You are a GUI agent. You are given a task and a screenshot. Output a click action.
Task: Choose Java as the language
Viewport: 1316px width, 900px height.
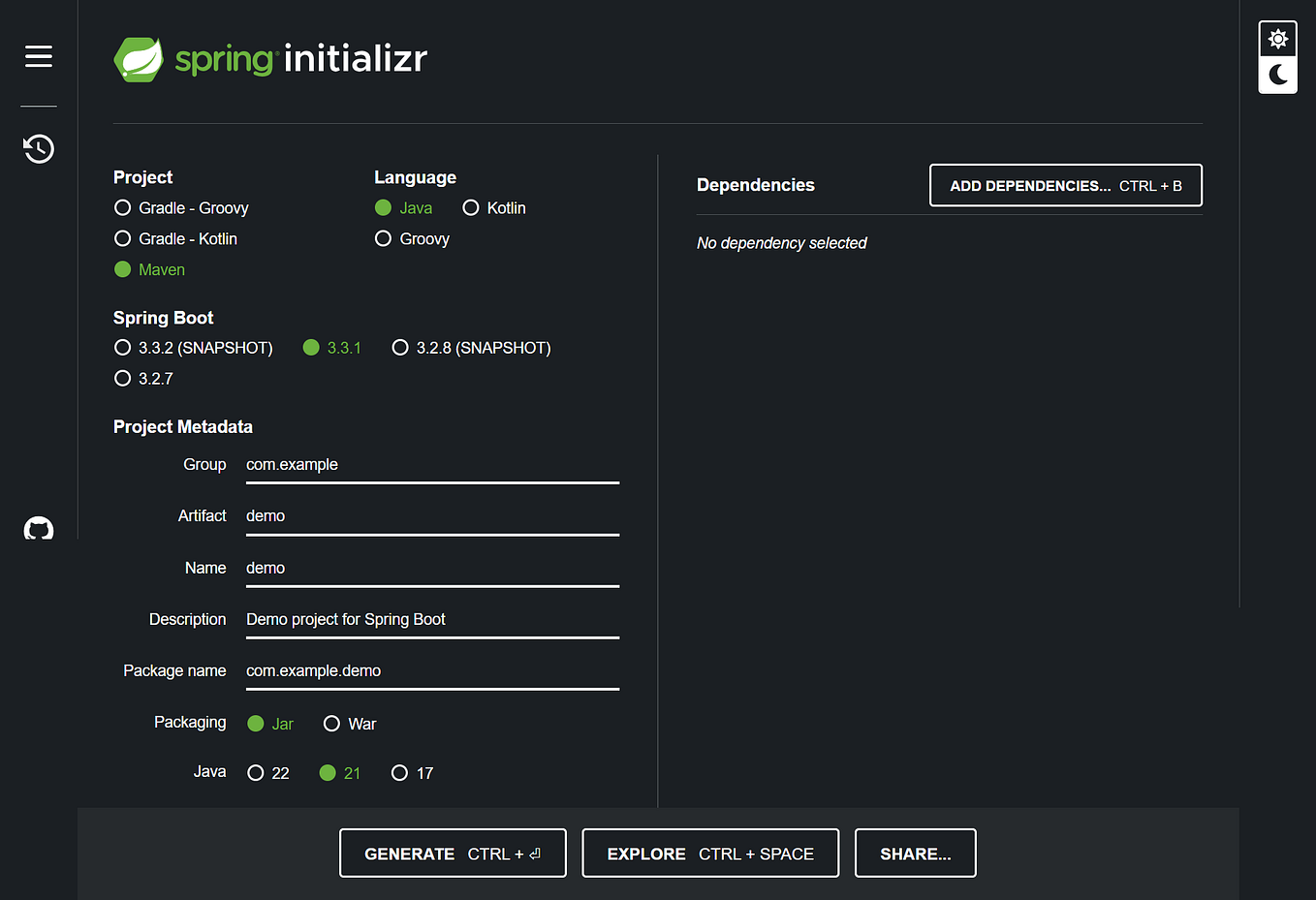point(403,208)
